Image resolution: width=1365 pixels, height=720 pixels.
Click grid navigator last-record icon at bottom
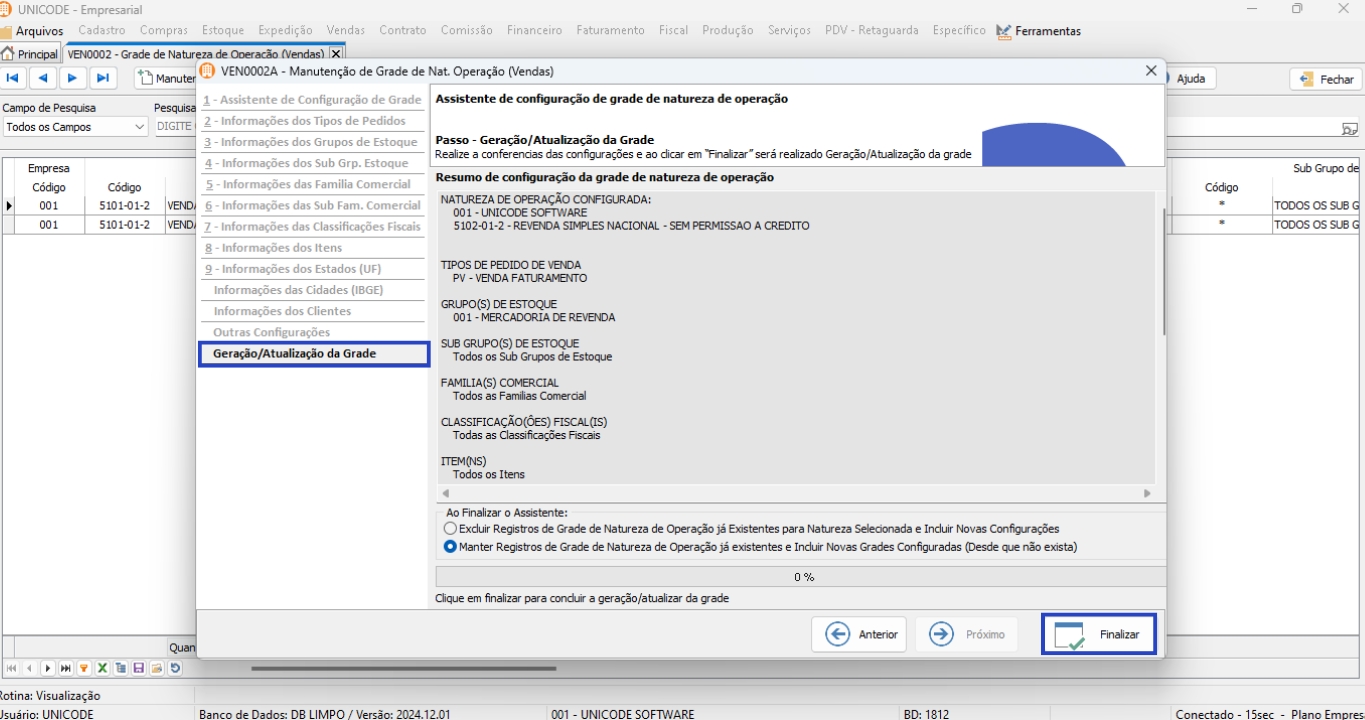pos(65,668)
